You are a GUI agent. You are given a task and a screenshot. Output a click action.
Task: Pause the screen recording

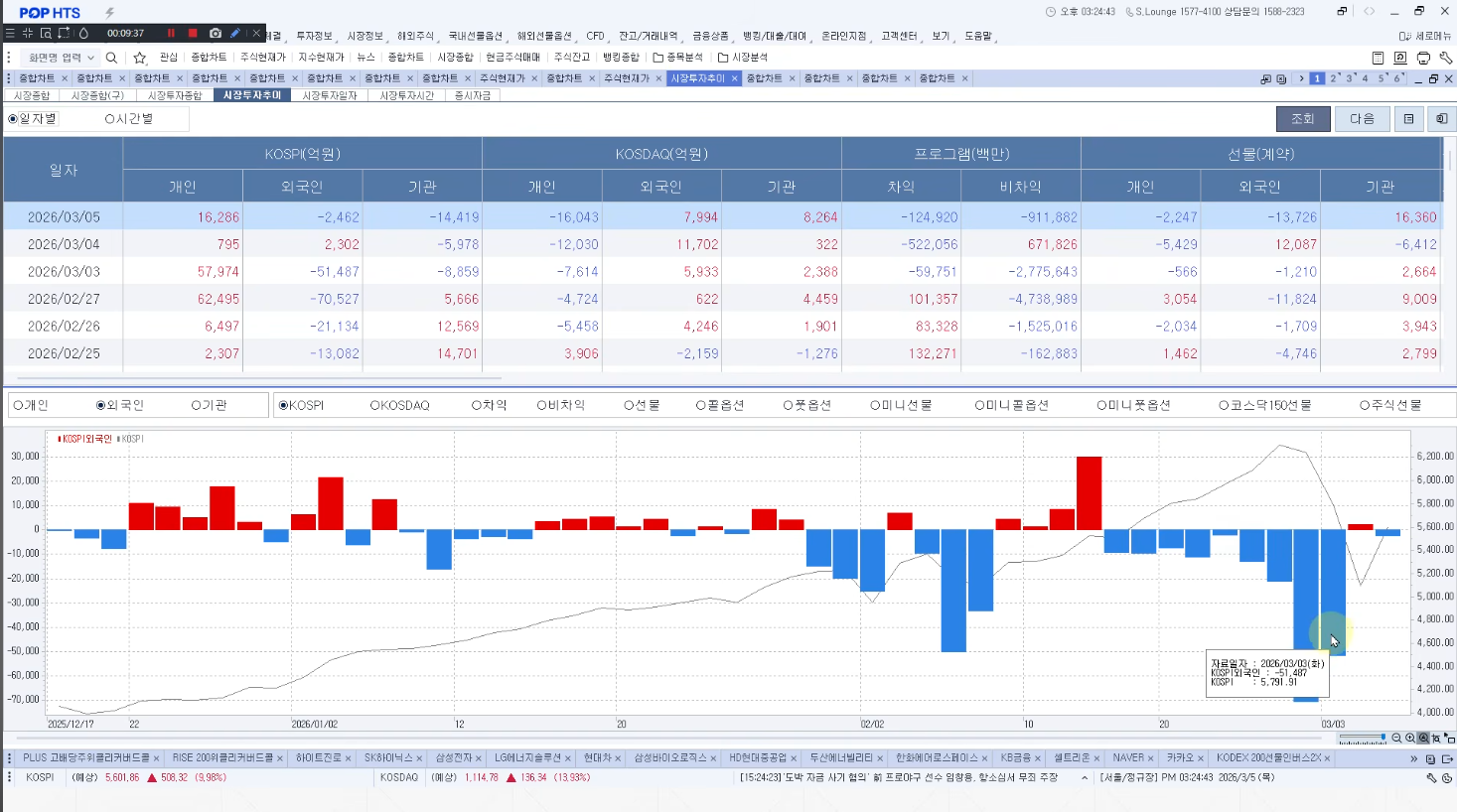point(171,33)
